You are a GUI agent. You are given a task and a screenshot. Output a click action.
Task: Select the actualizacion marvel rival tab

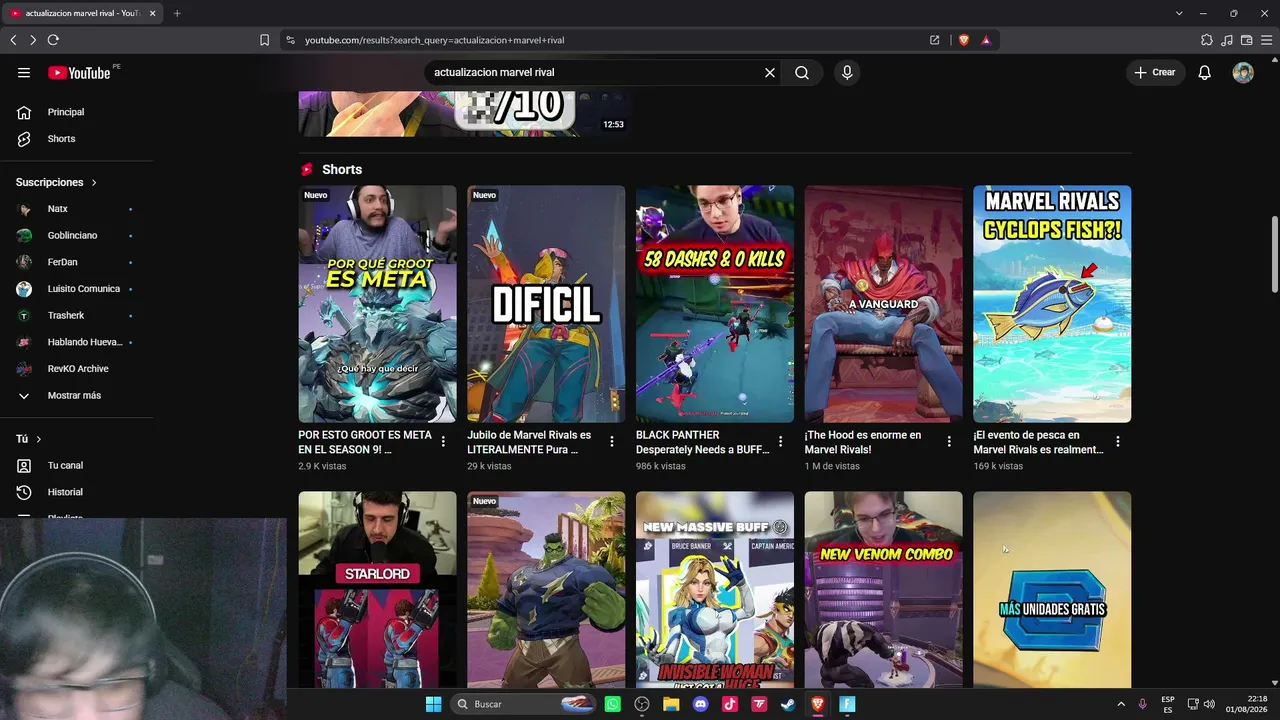82,13
